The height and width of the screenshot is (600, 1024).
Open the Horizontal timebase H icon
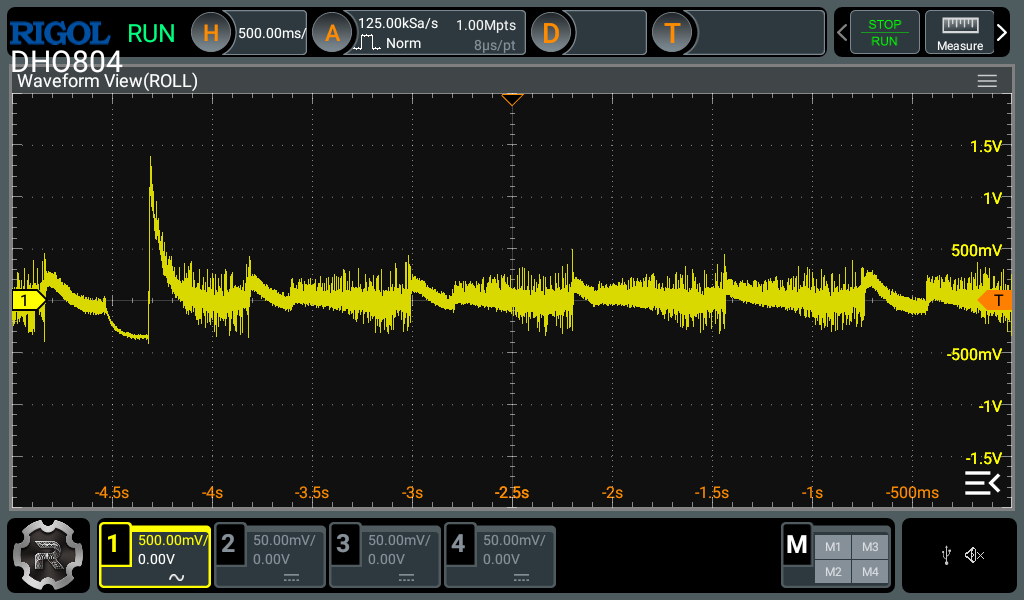pyautogui.click(x=210, y=33)
